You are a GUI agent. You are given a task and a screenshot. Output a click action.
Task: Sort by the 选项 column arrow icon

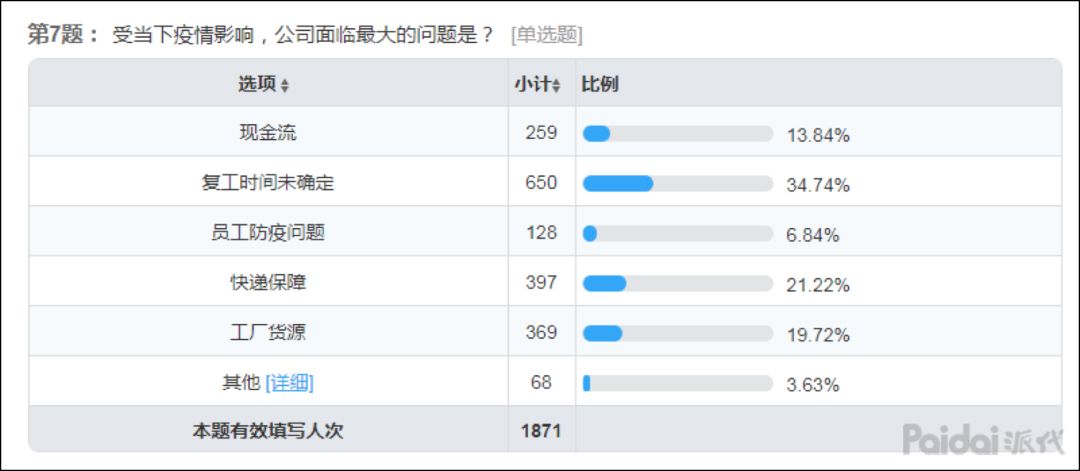pyautogui.click(x=285, y=86)
